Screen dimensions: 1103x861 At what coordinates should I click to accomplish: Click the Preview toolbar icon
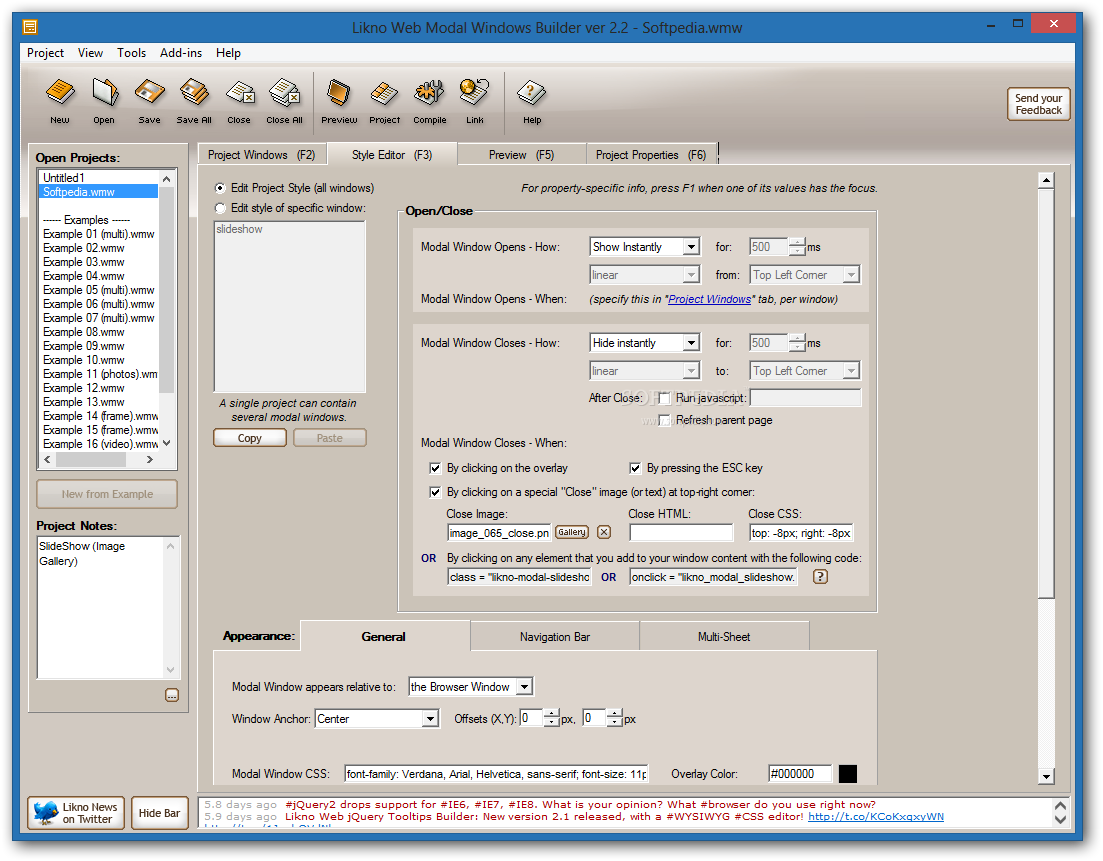[339, 101]
